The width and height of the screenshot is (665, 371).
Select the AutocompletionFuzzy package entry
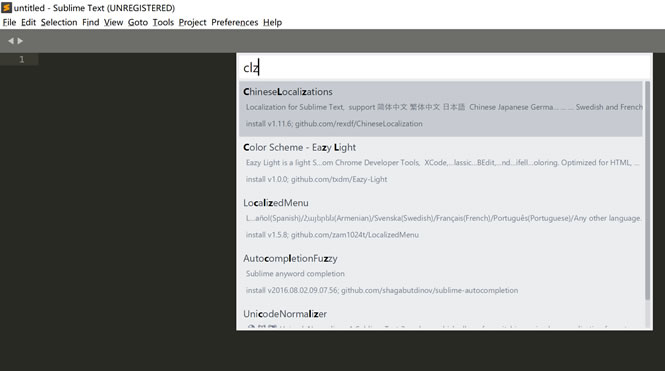click(441, 275)
